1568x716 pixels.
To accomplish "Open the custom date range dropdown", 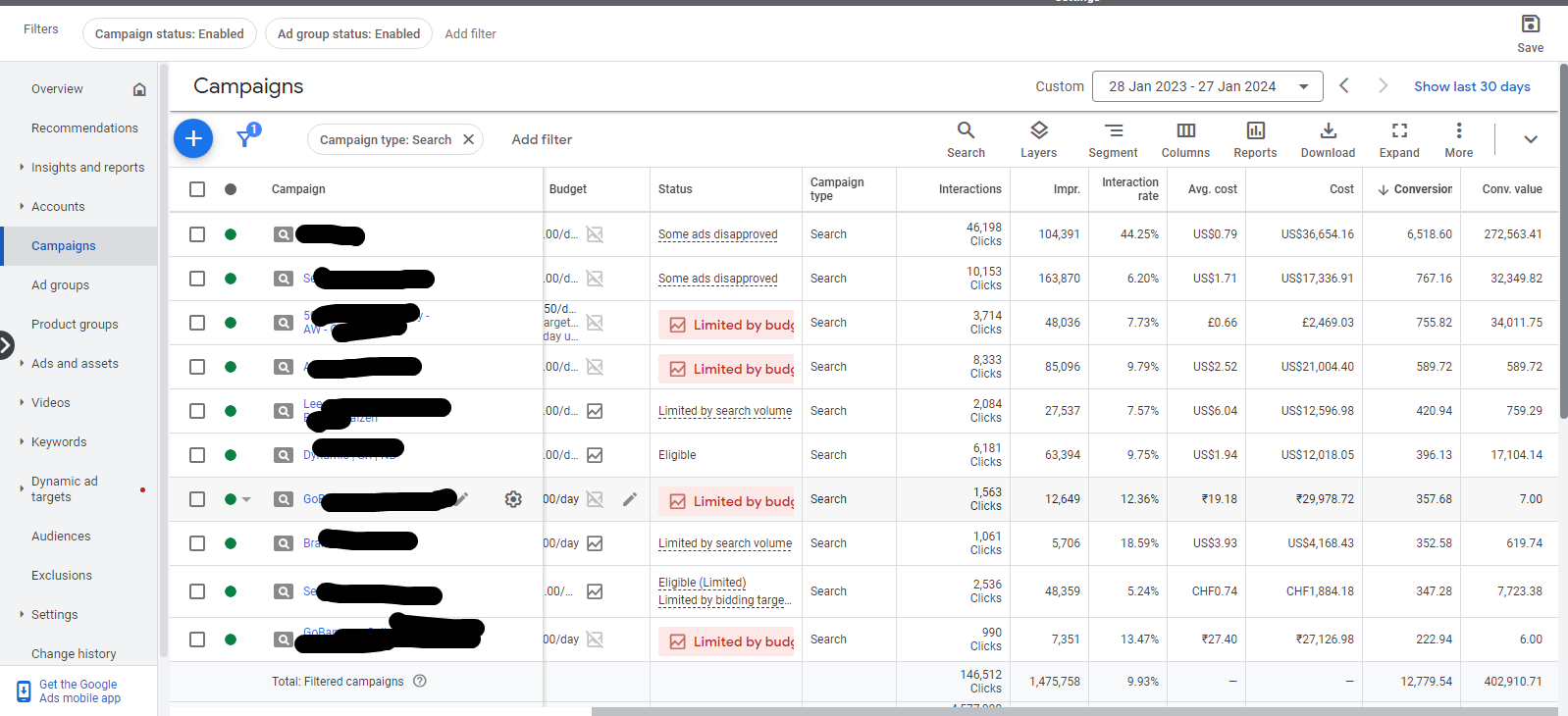I will tap(1207, 86).
